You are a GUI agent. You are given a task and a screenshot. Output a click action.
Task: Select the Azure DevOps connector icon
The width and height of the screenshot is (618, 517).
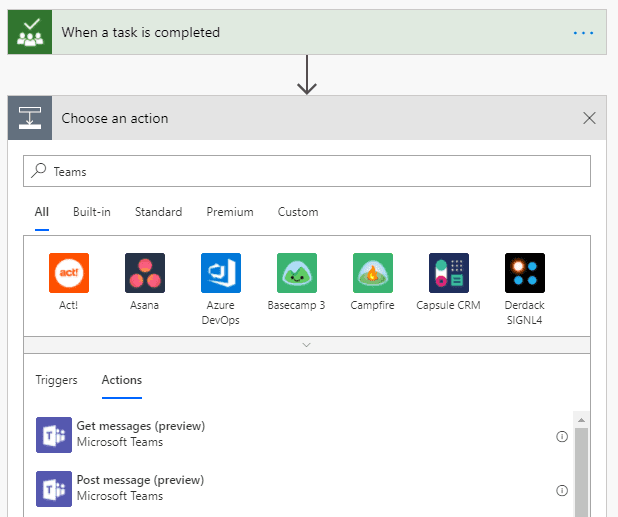pos(221,273)
